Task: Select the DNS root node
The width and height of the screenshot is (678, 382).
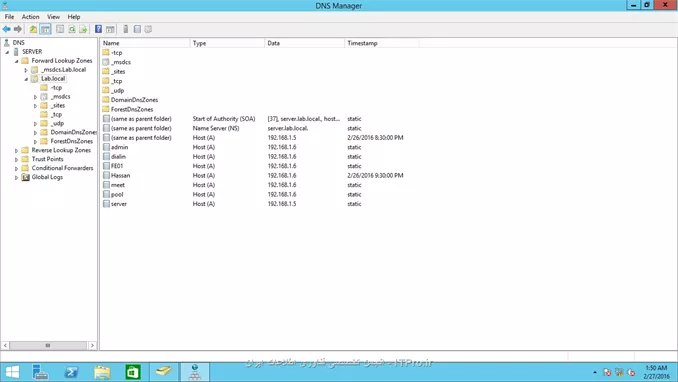Action: (x=19, y=42)
